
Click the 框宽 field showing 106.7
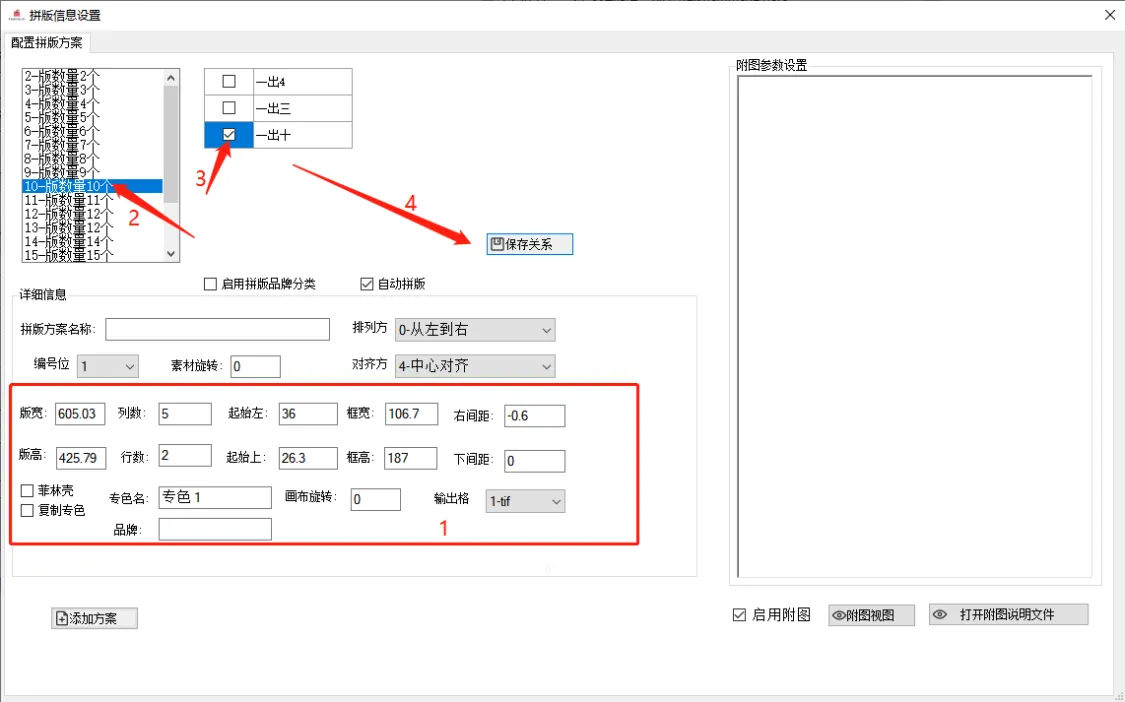click(411, 413)
